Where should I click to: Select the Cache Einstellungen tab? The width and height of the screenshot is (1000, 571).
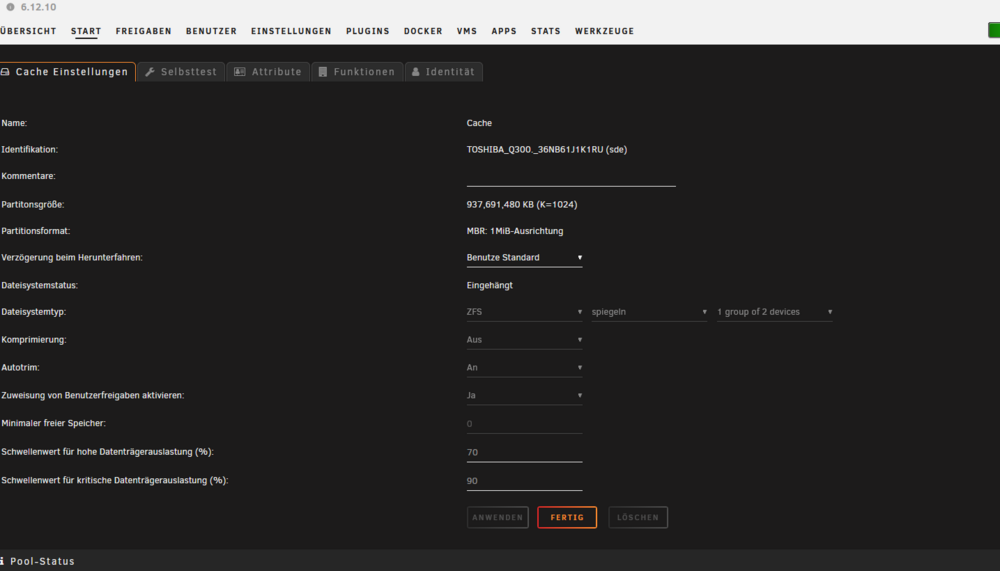coord(68,71)
